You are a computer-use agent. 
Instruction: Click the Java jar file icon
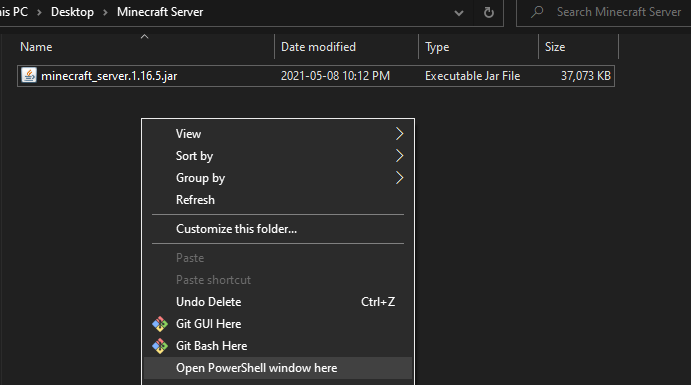pos(29,75)
